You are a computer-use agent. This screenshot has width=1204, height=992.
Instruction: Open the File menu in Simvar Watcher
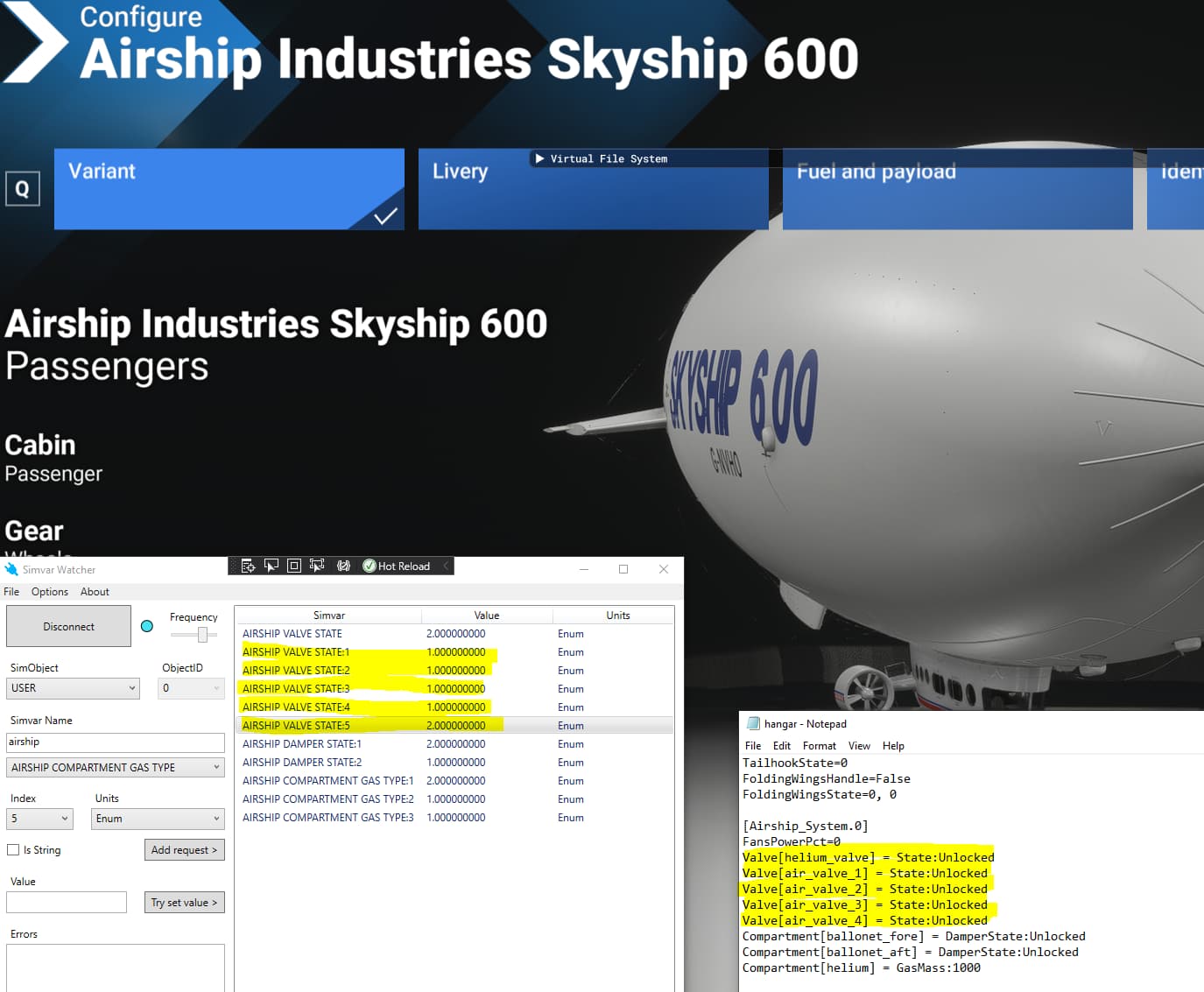pos(11,592)
